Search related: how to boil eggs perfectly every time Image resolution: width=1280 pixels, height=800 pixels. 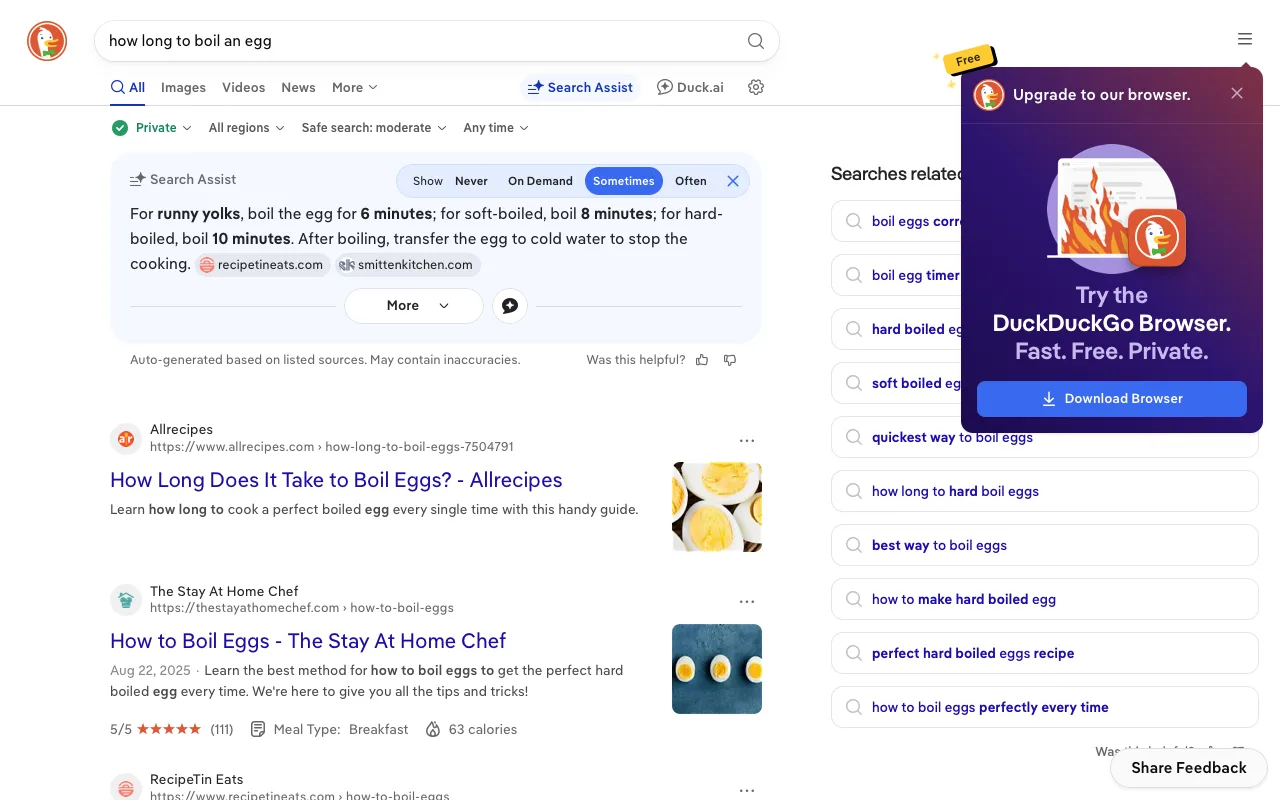(x=1044, y=708)
